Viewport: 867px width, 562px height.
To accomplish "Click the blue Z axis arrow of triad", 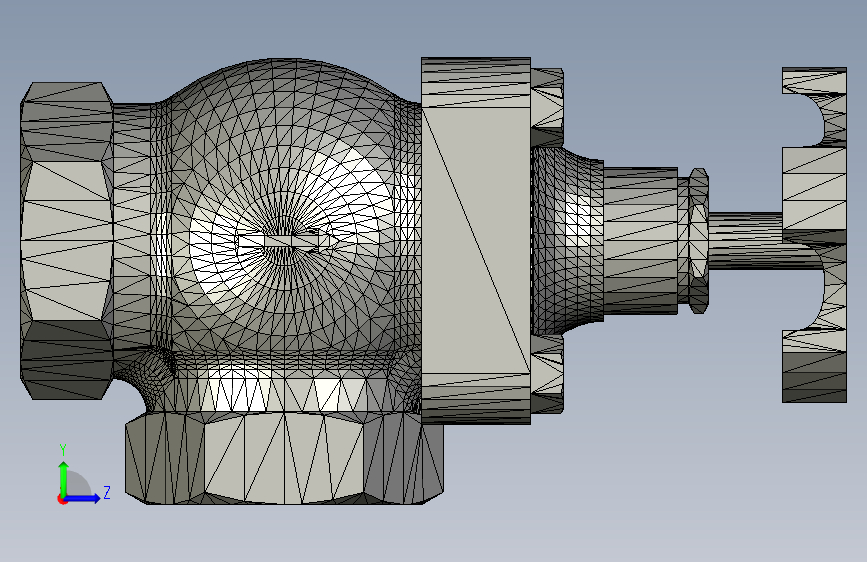I will click(82, 498).
